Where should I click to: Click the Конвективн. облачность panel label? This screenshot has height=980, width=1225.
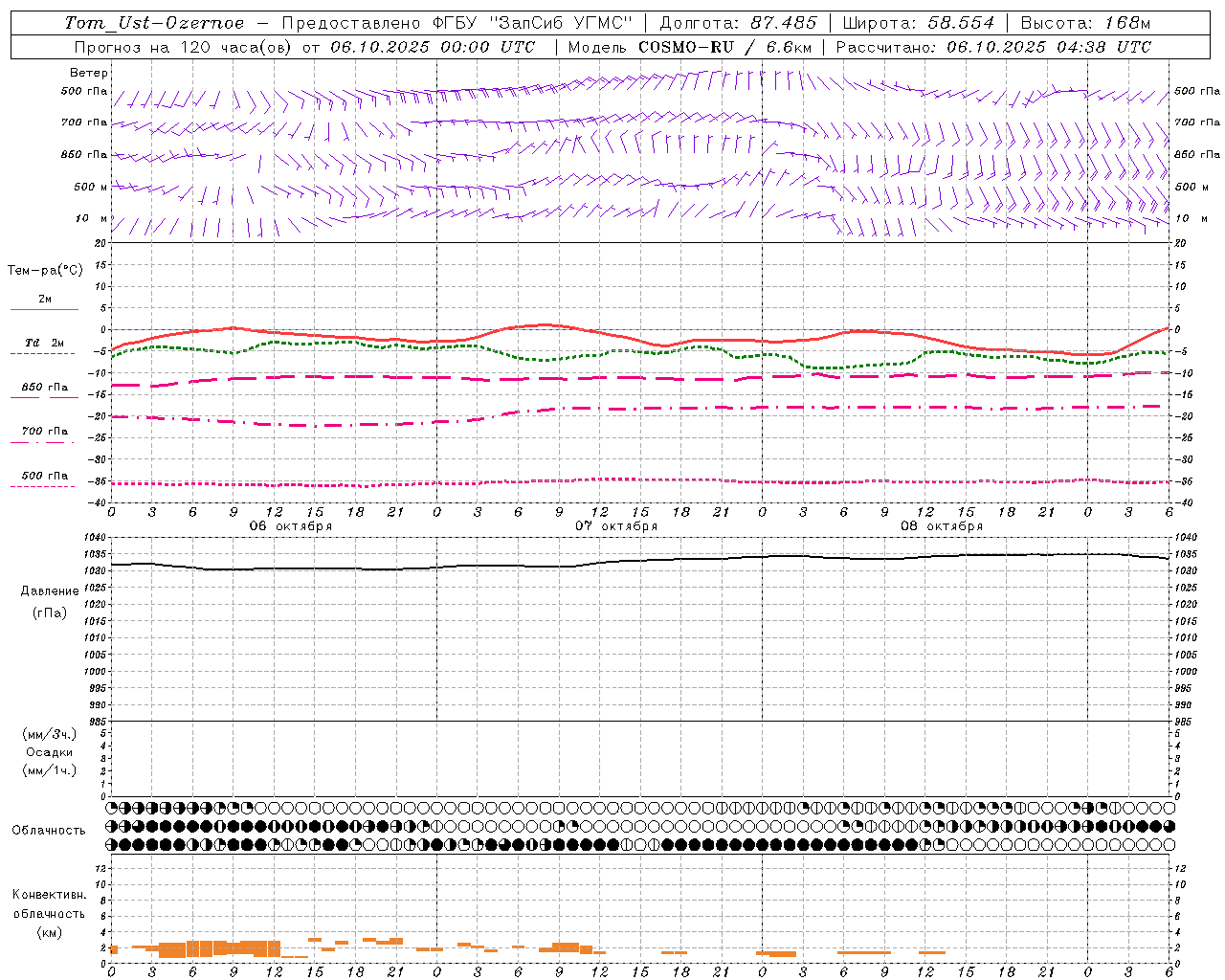point(49,904)
